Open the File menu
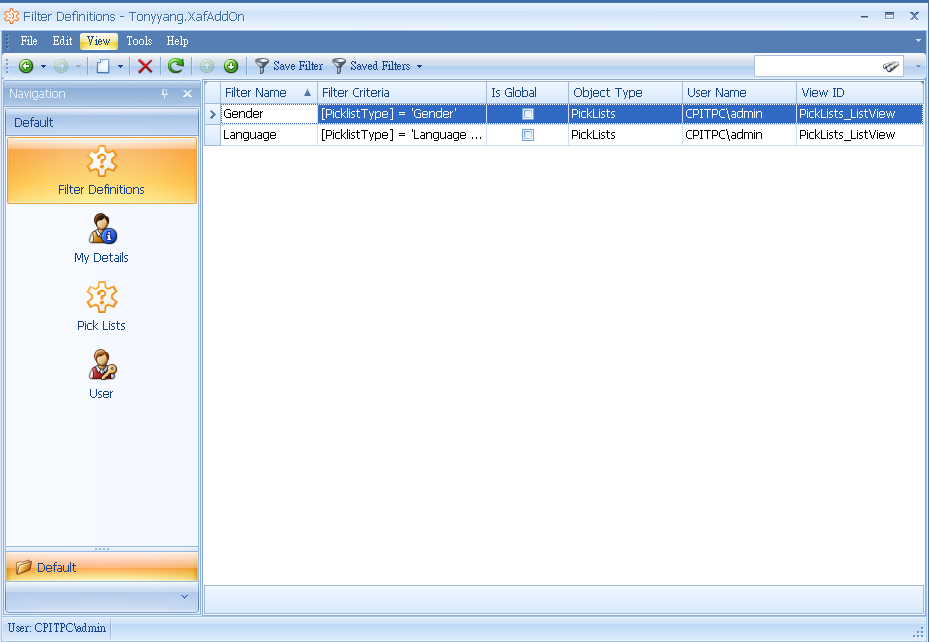Viewport: 929px width, 642px height. tap(28, 41)
